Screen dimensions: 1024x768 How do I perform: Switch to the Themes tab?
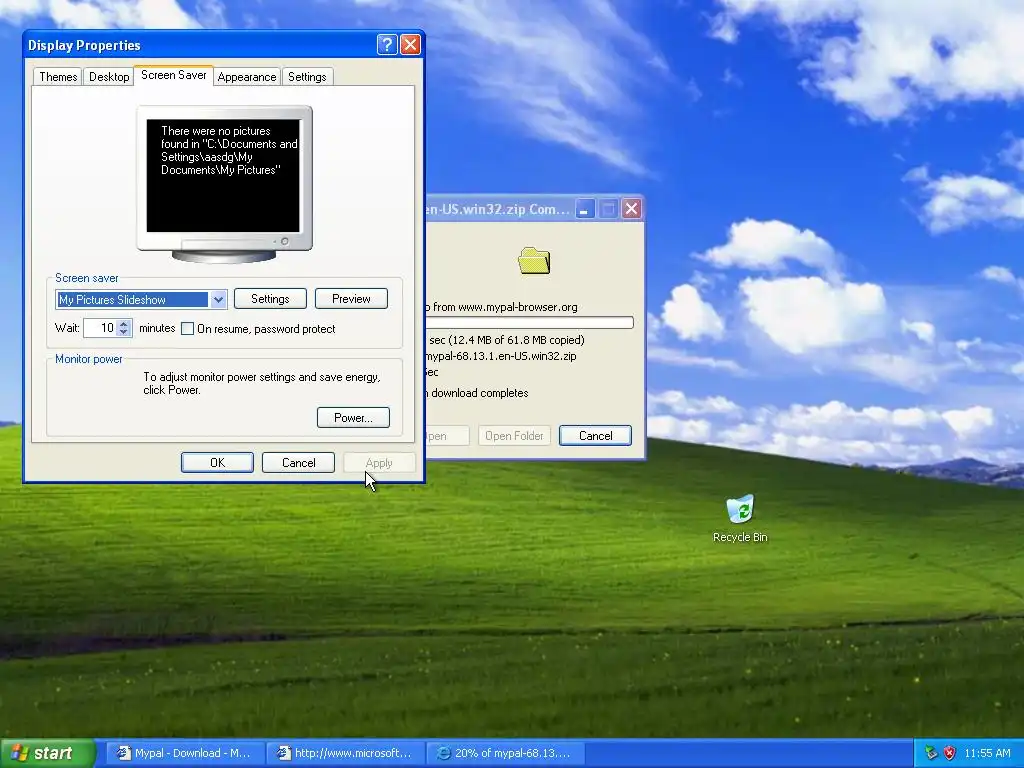pyautogui.click(x=58, y=77)
